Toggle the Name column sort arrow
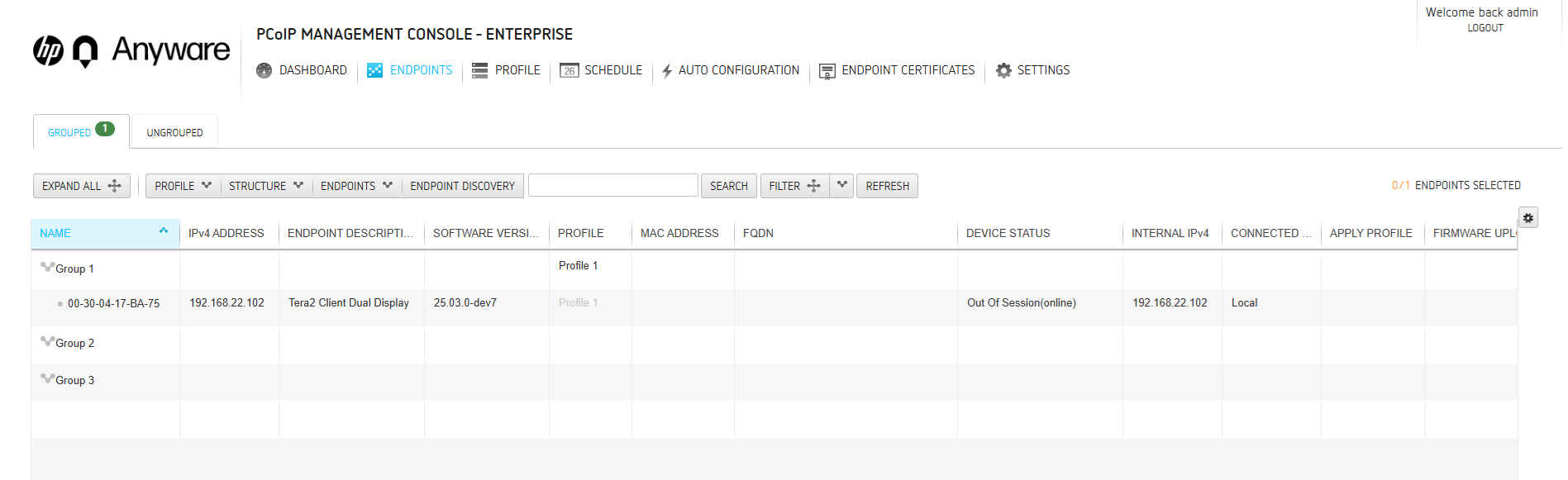 click(164, 230)
